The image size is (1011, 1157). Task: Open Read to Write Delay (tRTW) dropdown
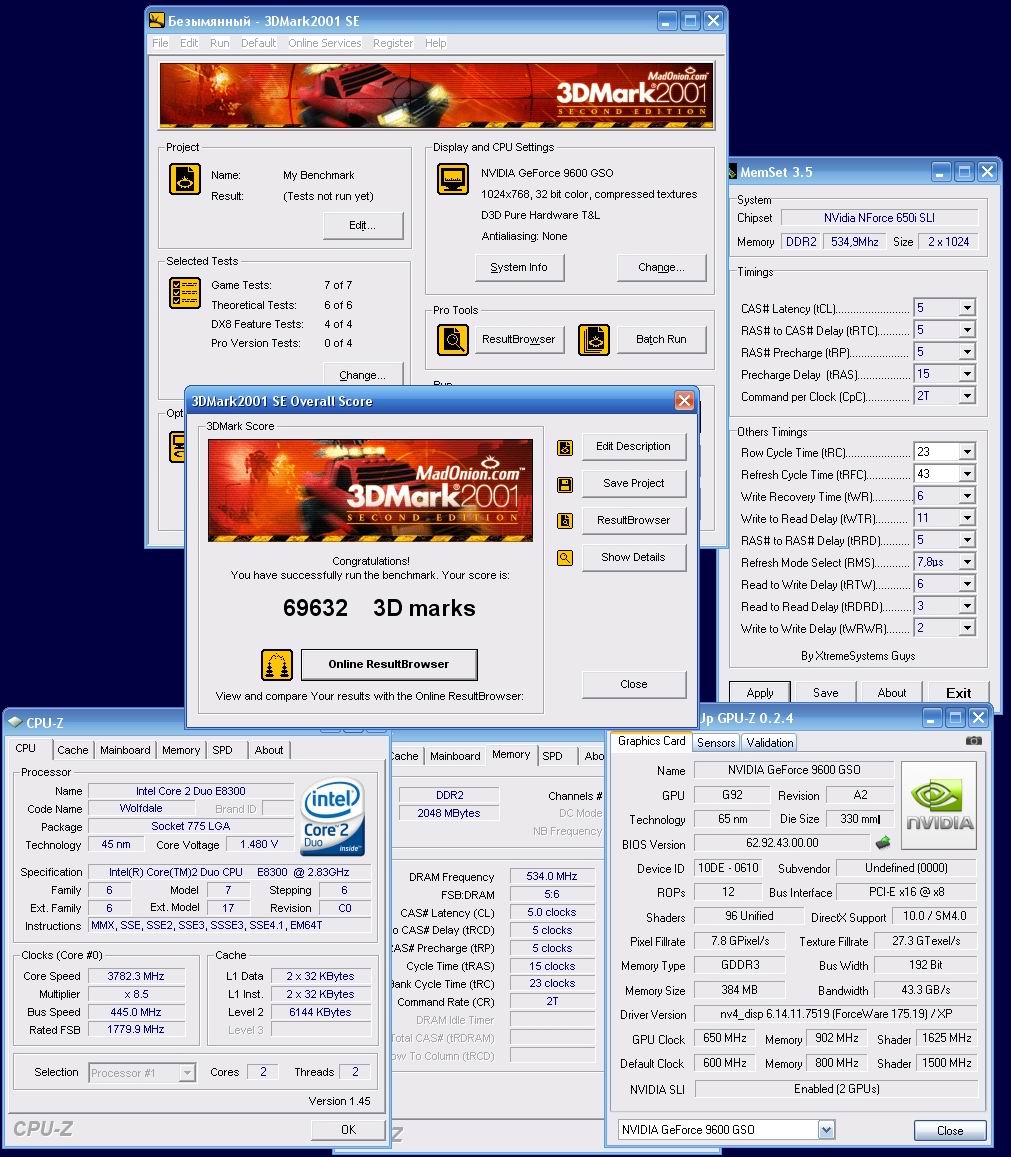(967, 584)
